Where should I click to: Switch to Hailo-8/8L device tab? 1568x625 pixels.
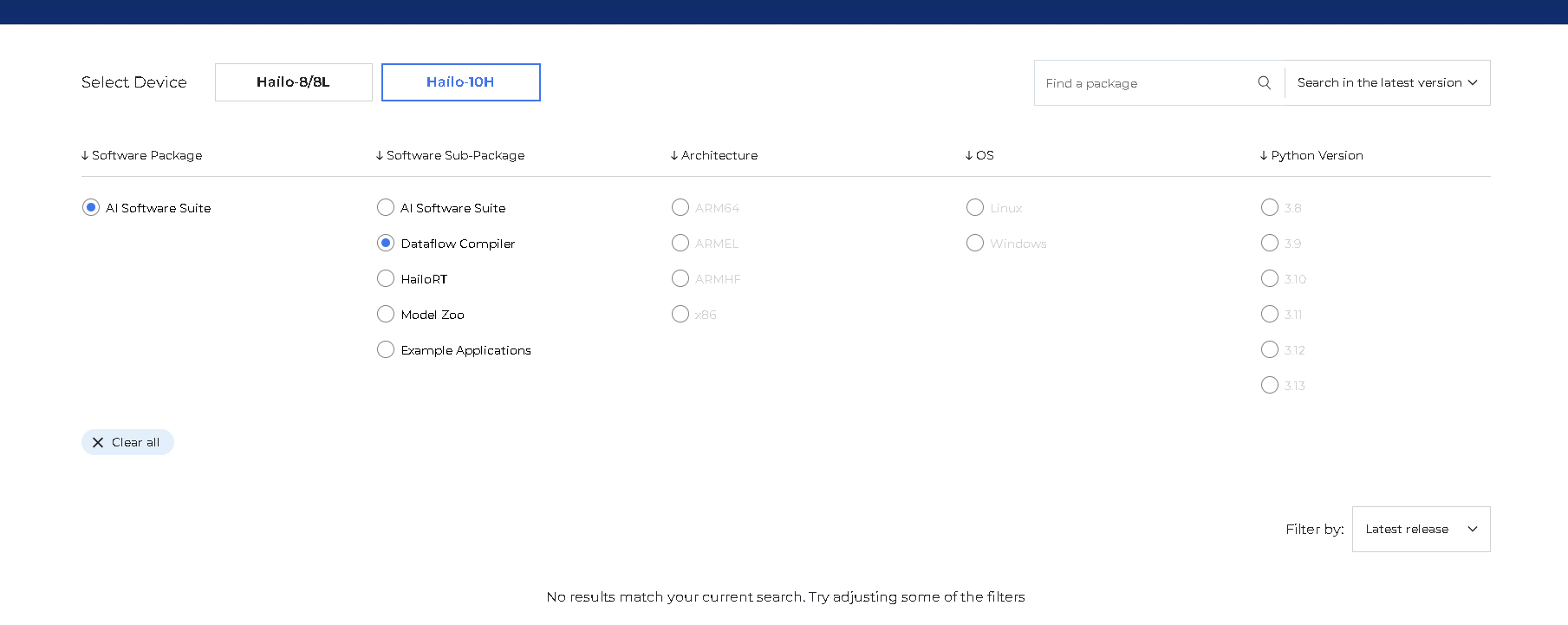click(x=293, y=82)
